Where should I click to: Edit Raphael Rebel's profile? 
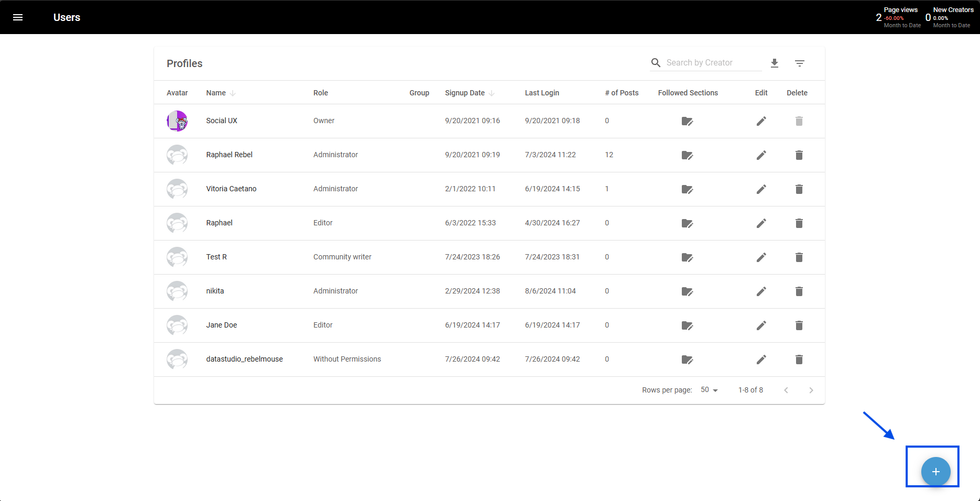pos(761,155)
